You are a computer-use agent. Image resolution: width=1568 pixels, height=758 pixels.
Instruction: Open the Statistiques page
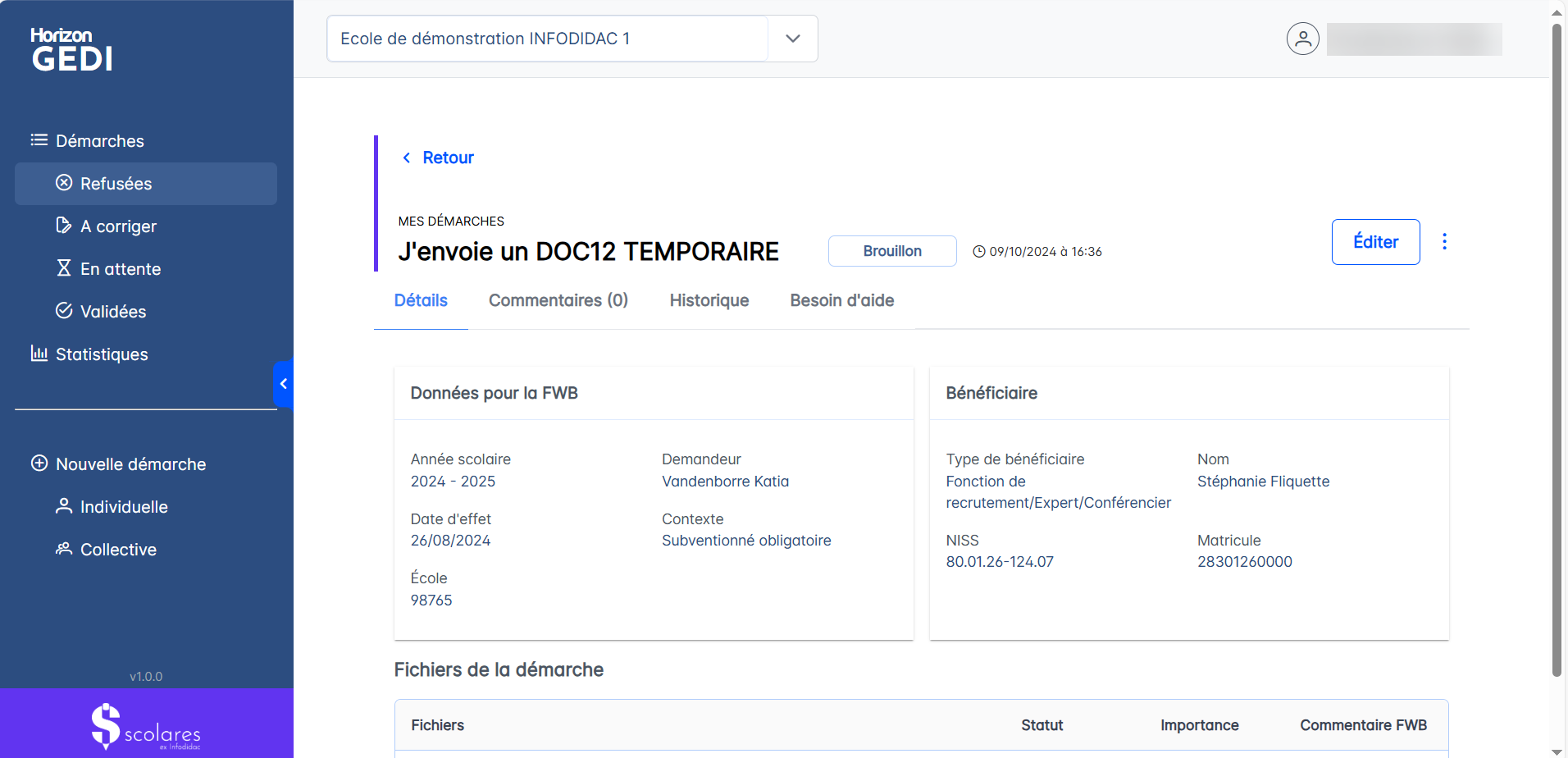pos(101,354)
